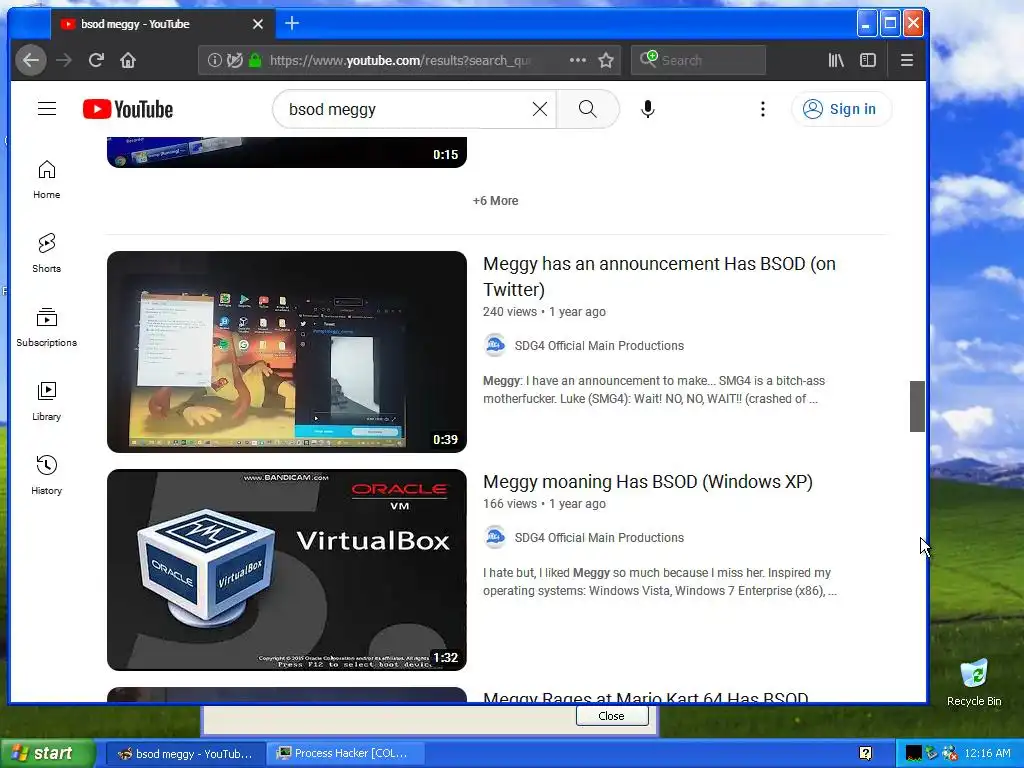Click the description starting 'Meggy: I have an announcement'

tap(654, 390)
